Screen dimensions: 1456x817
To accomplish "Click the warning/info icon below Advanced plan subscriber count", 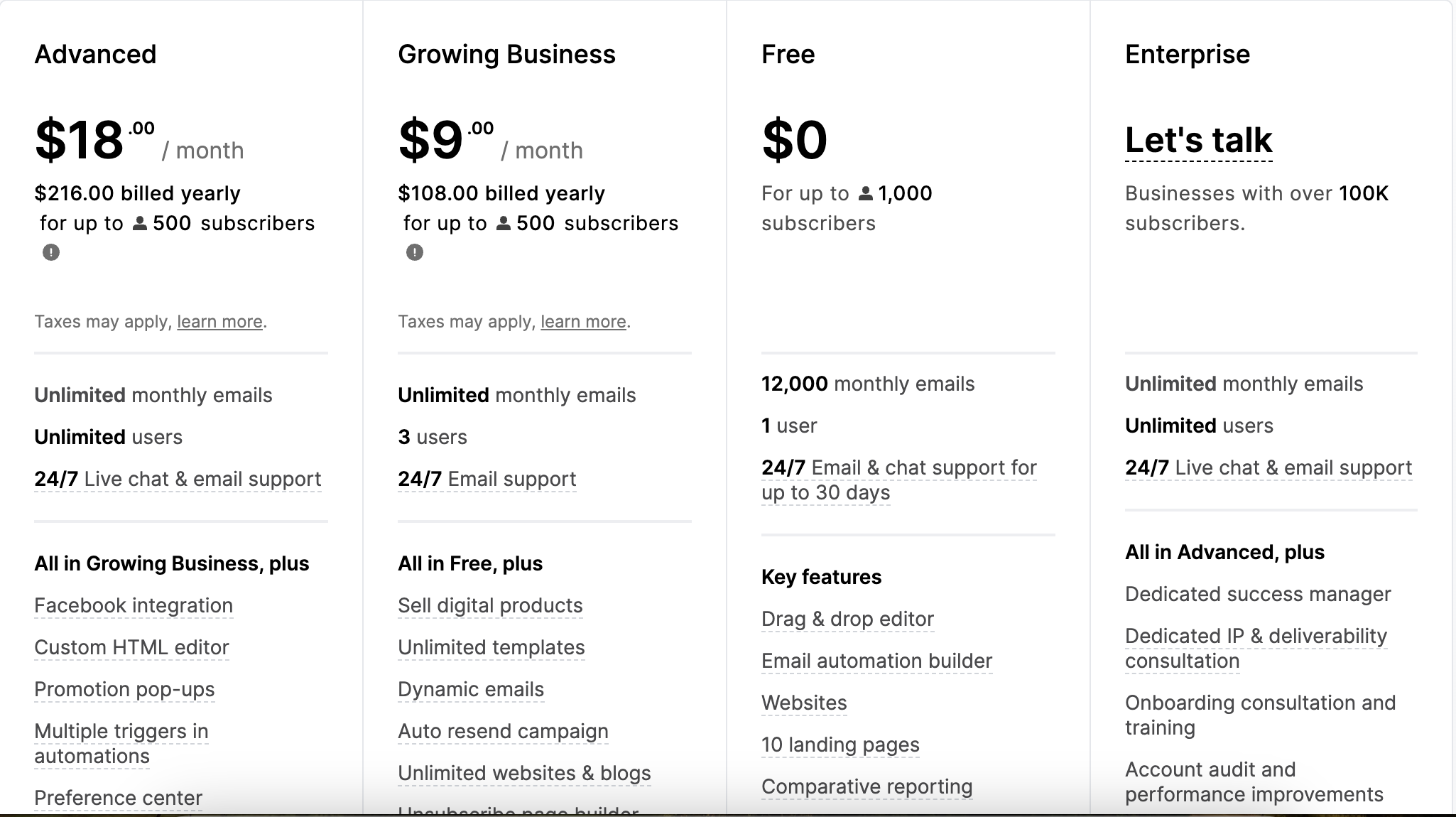I will click(x=50, y=251).
